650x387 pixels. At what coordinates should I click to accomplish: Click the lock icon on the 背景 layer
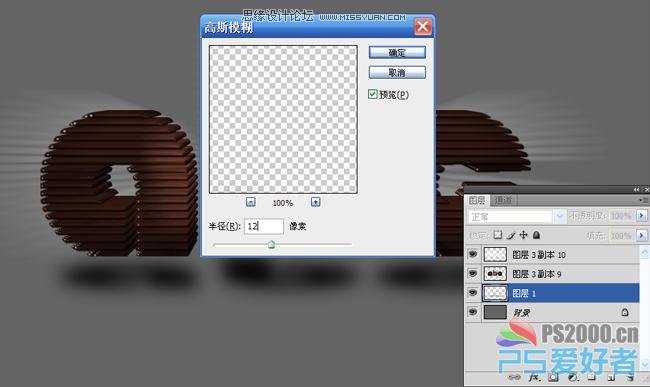click(625, 312)
